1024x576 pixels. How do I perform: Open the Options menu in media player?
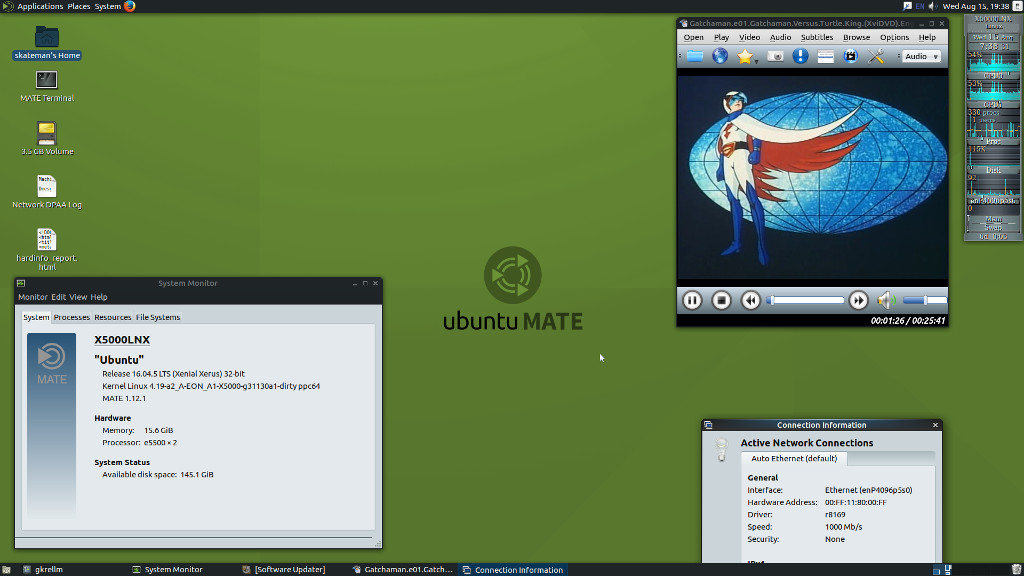tap(894, 37)
